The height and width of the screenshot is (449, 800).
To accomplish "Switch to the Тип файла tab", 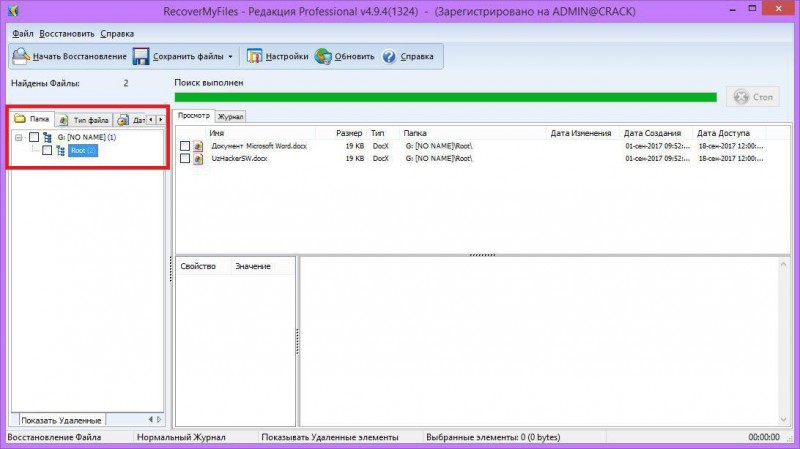I will tap(84, 120).
